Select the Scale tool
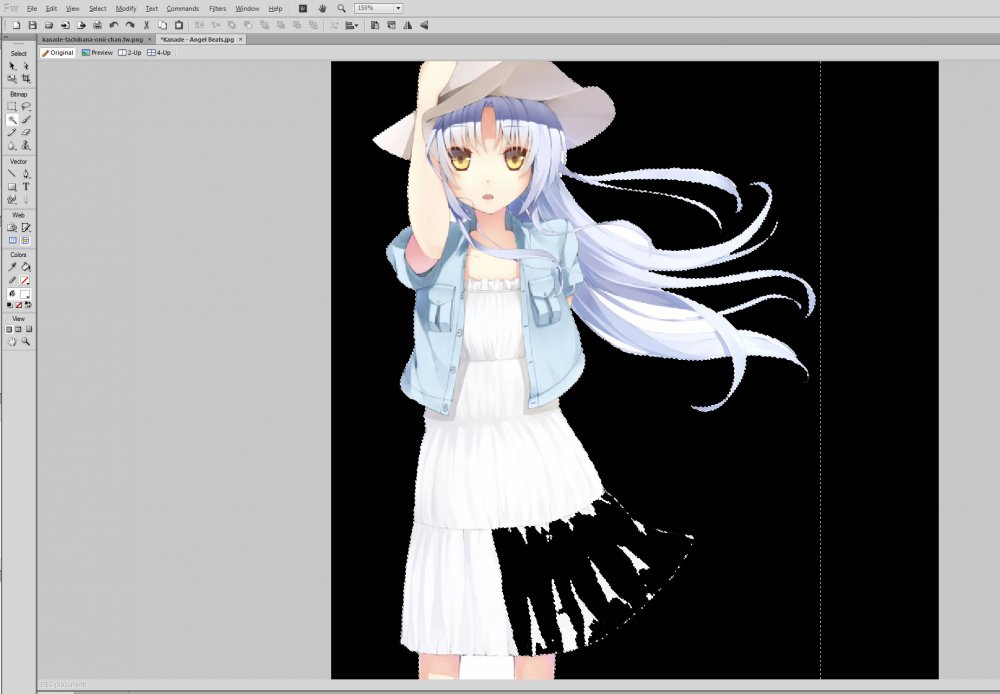1000x694 pixels. [12, 78]
